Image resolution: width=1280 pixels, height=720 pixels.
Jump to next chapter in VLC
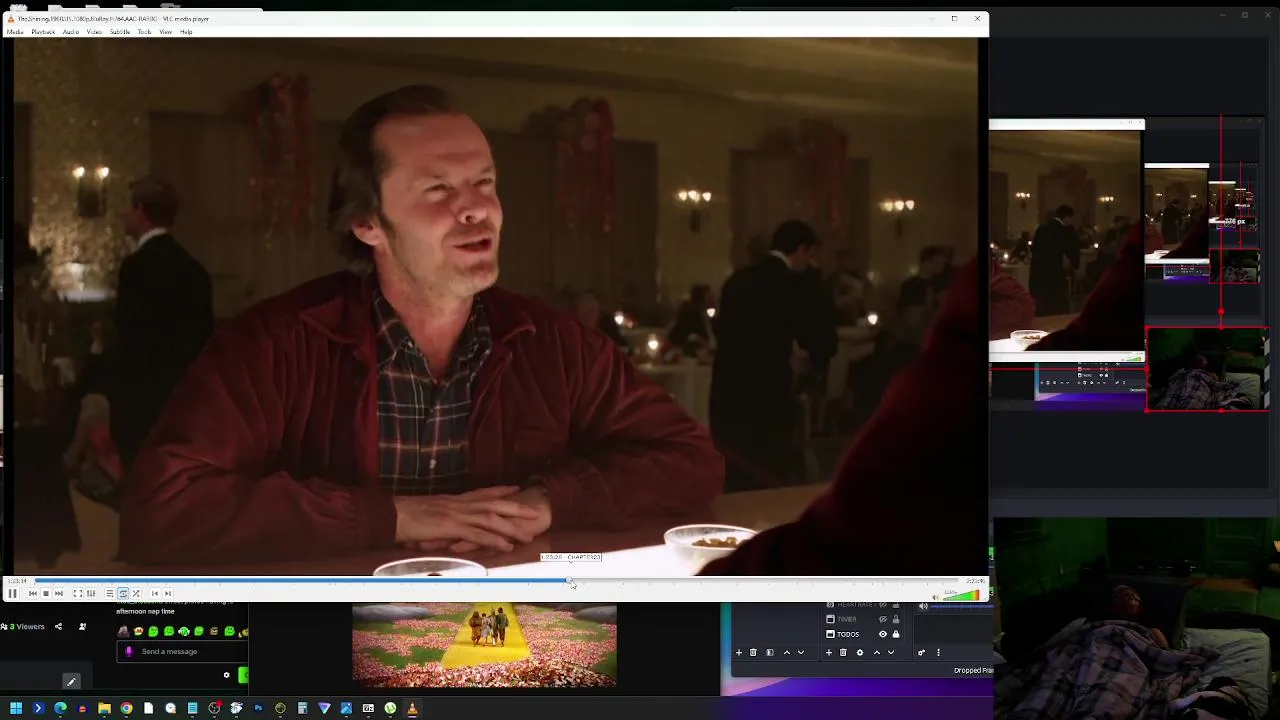tap(168, 593)
